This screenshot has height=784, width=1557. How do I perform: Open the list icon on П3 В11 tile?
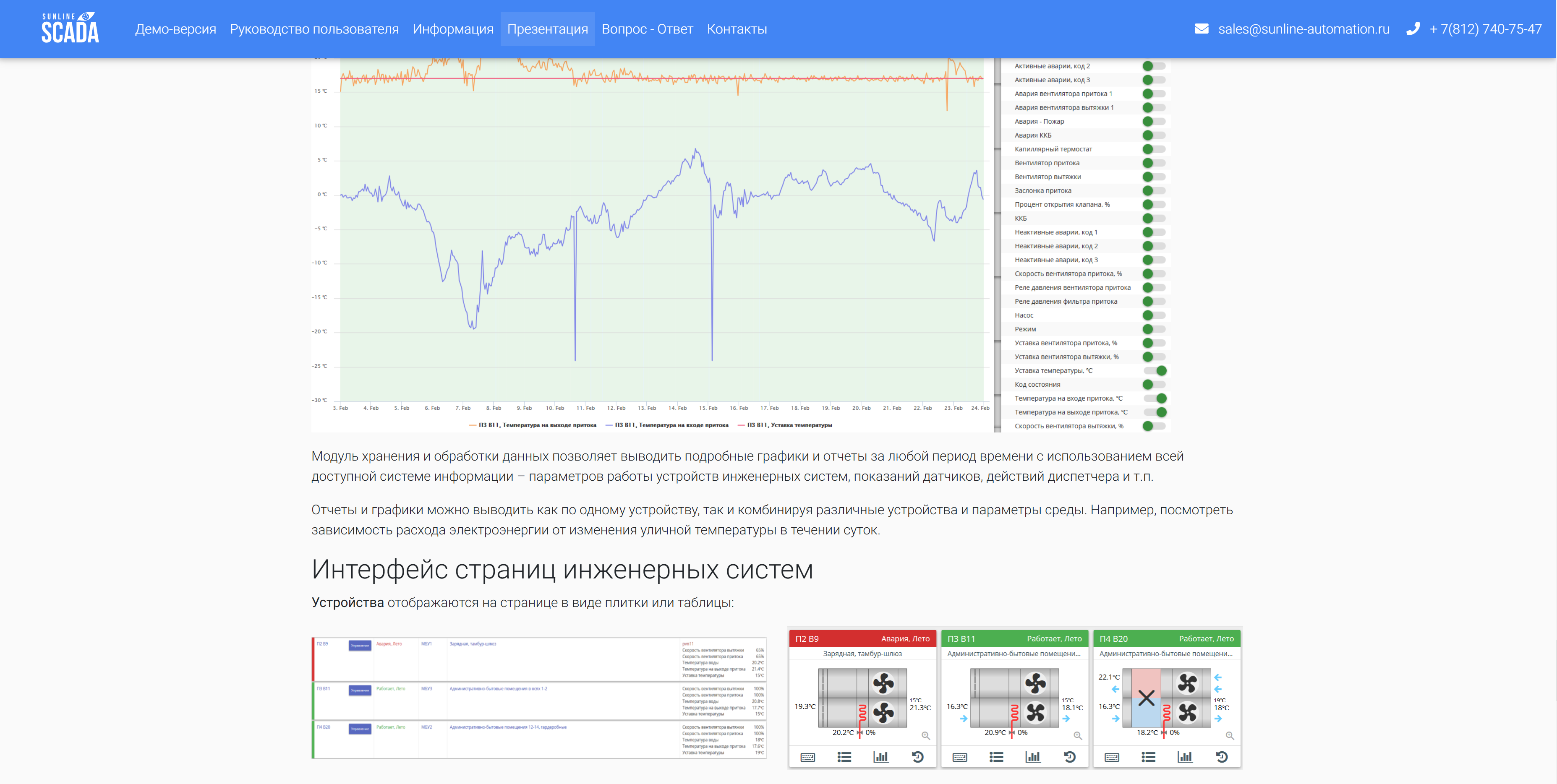pyautogui.click(x=996, y=757)
